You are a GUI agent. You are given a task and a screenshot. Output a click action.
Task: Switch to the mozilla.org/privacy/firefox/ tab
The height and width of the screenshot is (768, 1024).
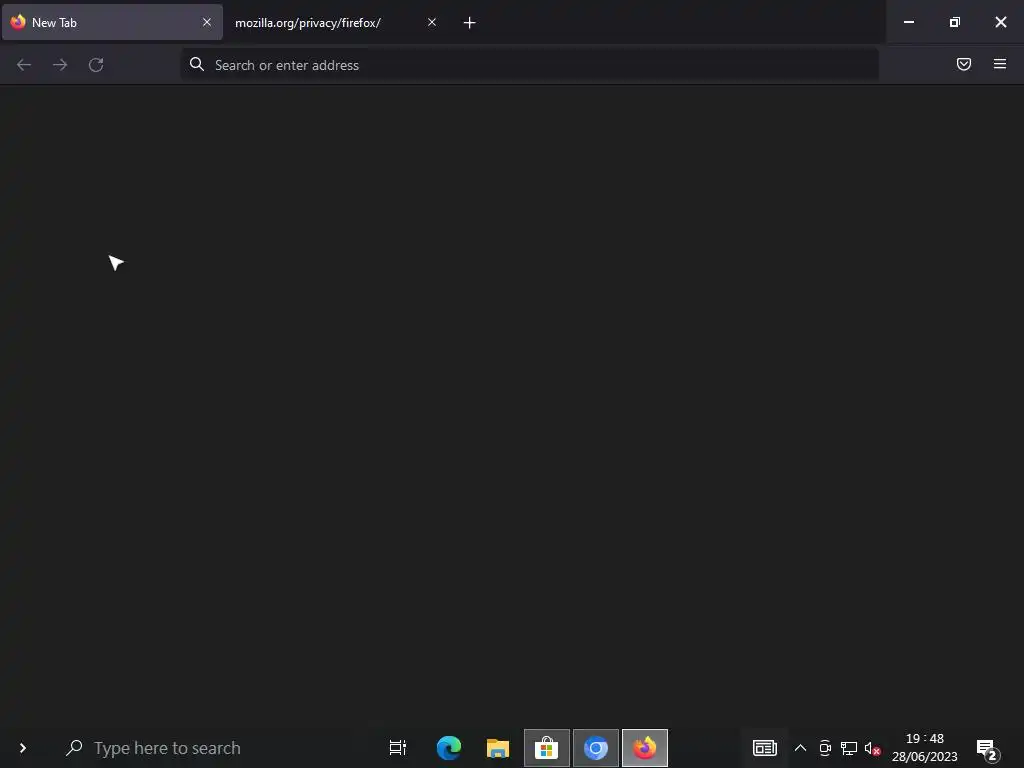click(x=334, y=22)
